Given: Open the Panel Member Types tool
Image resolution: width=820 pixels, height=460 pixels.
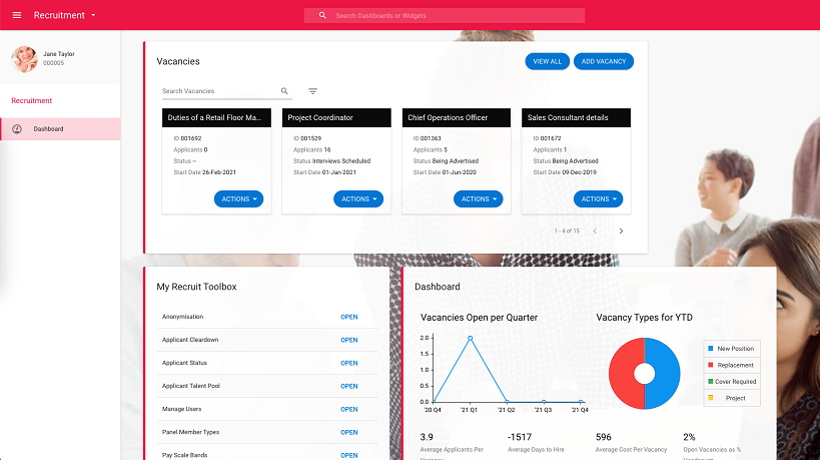Looking at the screenshot, I should pyautogui.click(x=349, y=432).
